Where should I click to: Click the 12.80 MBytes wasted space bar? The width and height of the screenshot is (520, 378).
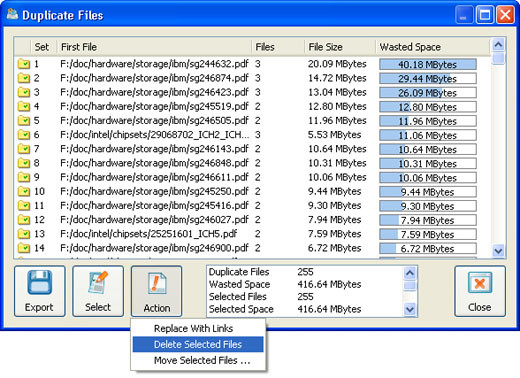(x=428, y=107)
